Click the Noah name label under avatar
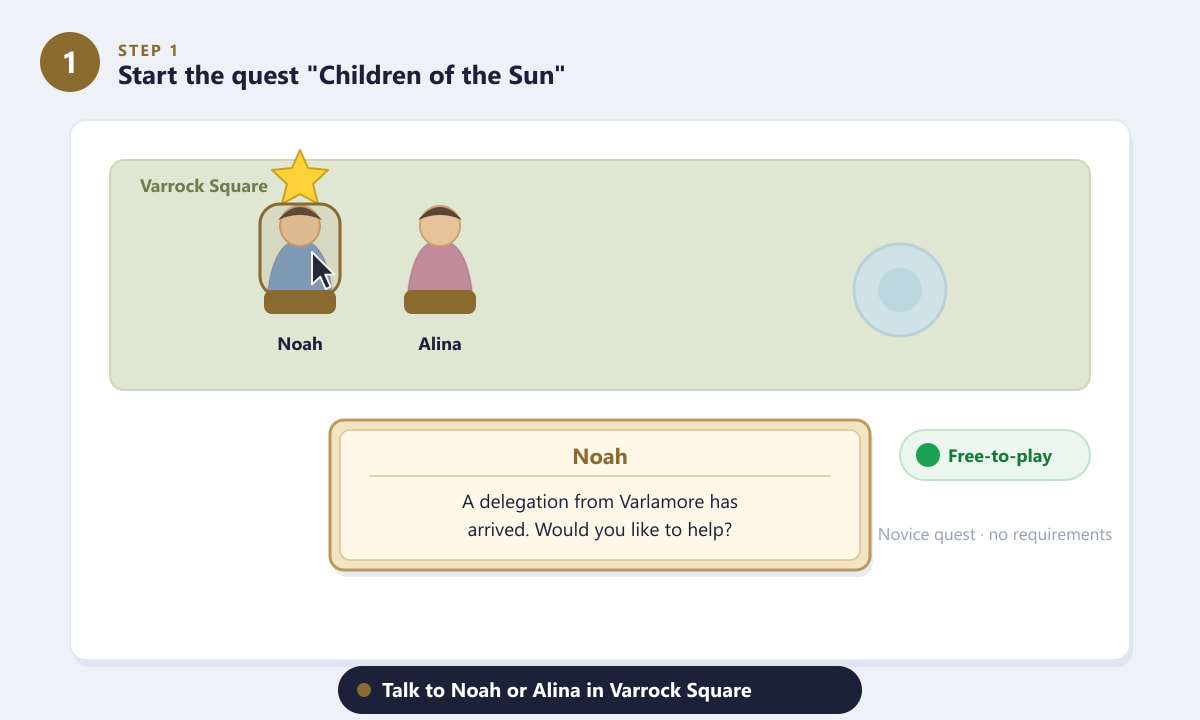Viewport: 1200px width, 720px height. pos(300,344)
